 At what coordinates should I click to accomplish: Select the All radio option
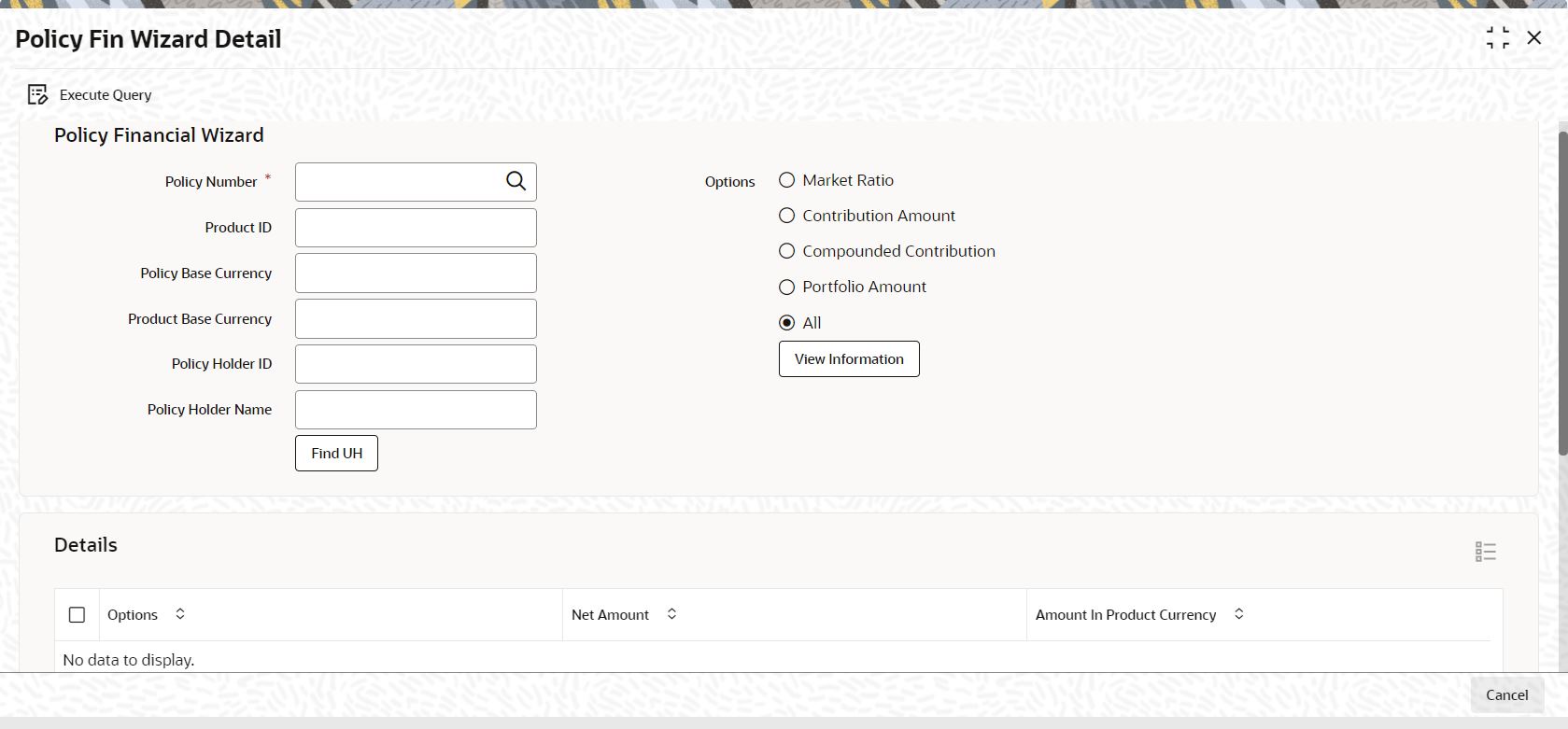787,323
